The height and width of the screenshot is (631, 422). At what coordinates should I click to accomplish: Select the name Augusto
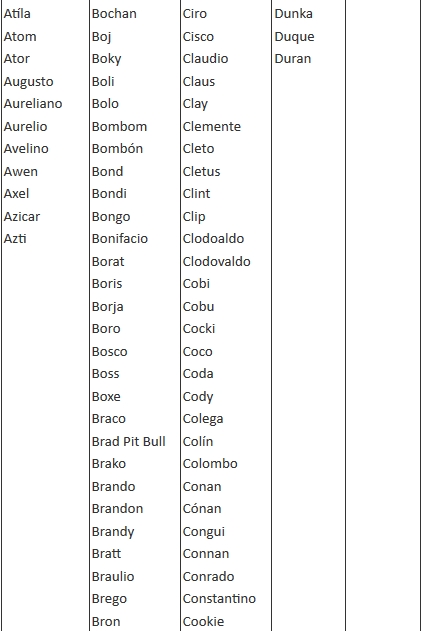[x=29, y=82]
